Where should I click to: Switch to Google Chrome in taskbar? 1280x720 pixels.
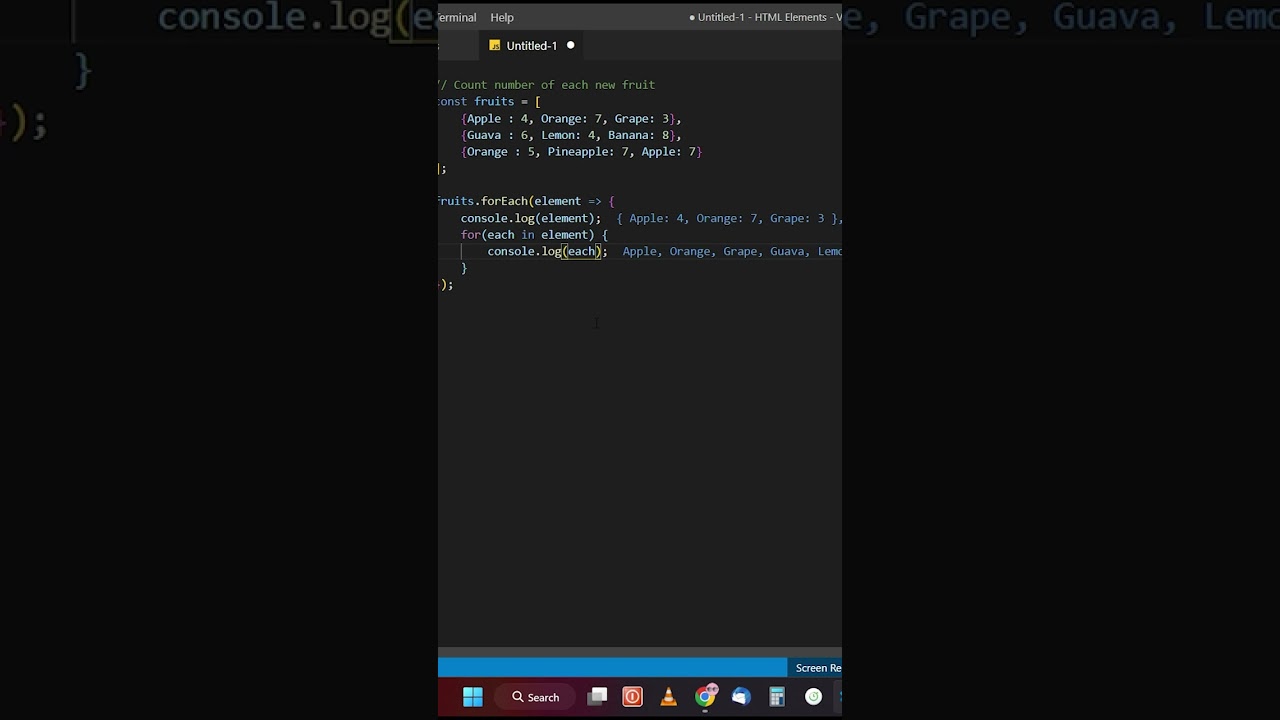[706, 696]
